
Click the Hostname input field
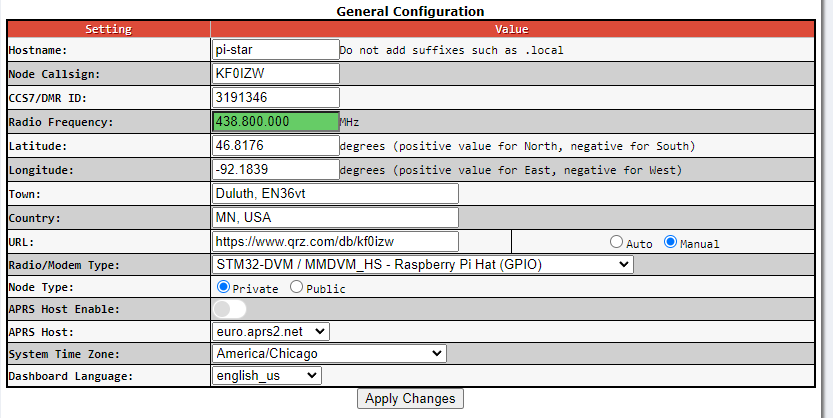click(276, 49)
